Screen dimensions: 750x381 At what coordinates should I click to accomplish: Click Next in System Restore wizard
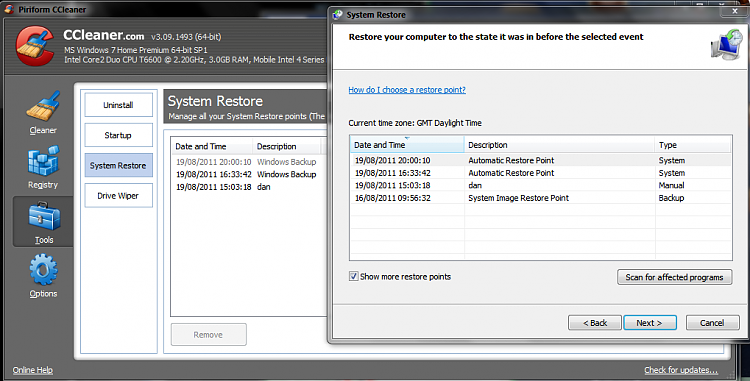click(x=650, y=323)
